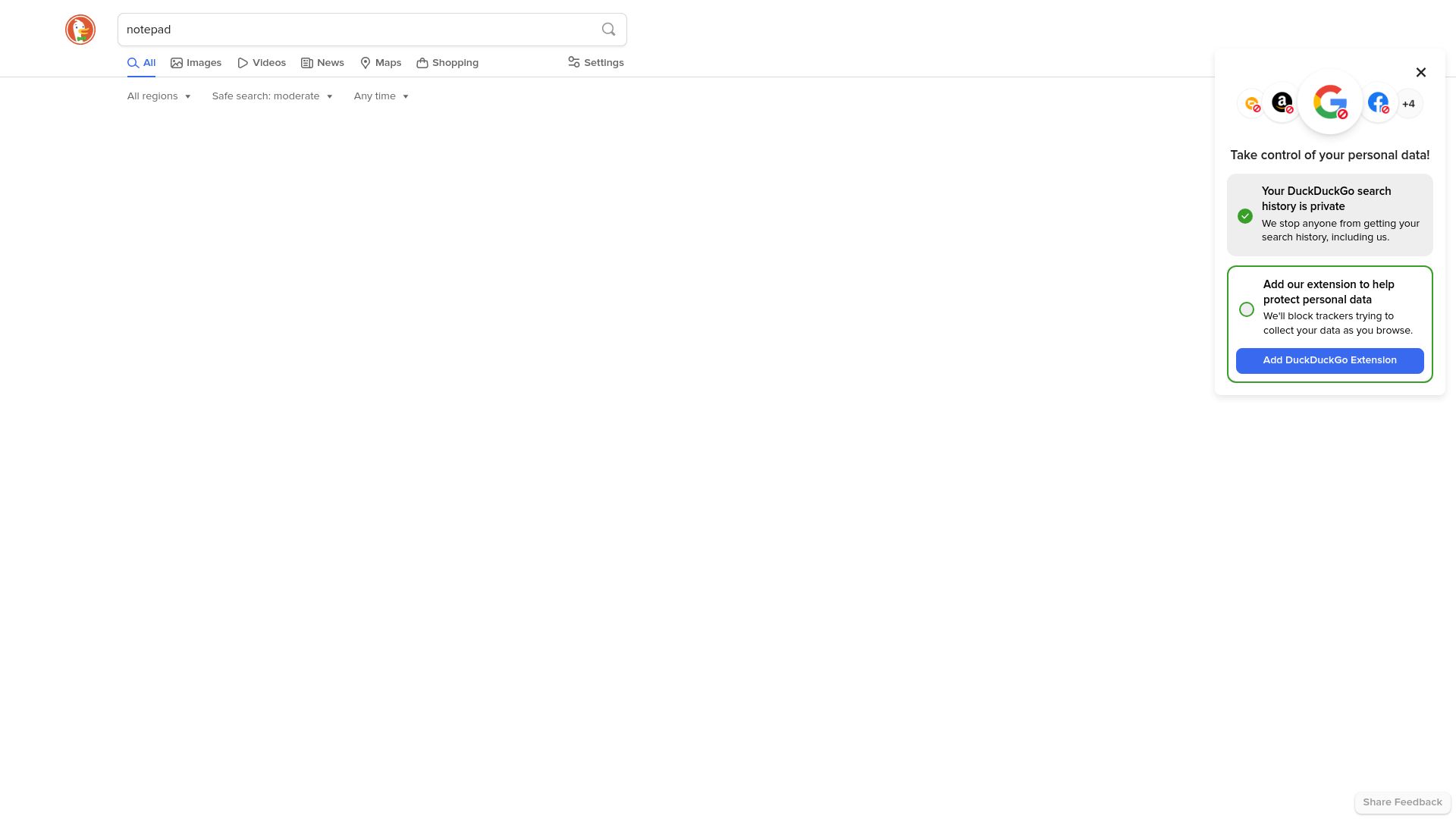Click the search box containing notepad

(372, 30)
